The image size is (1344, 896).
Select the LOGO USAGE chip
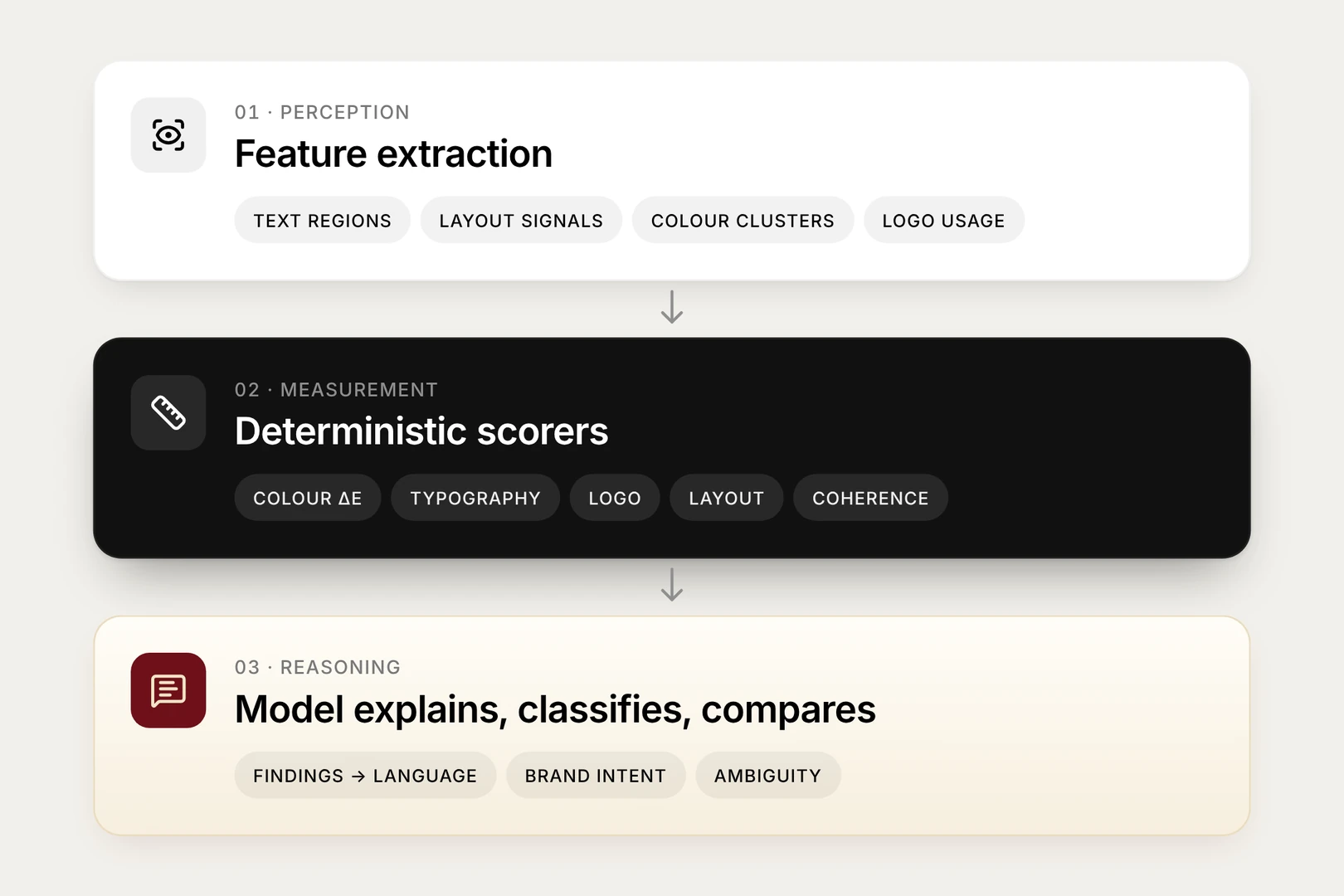pos(943,220)
